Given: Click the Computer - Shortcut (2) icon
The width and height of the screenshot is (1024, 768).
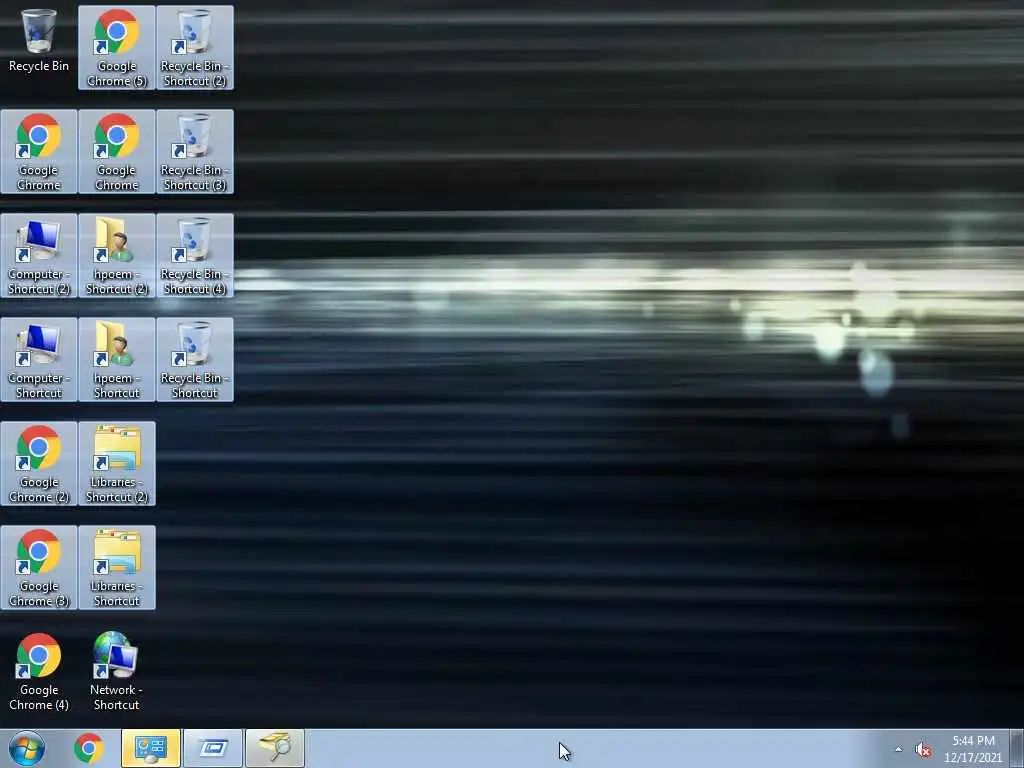Looking at the screenshot, I should [x=39, y=255].
